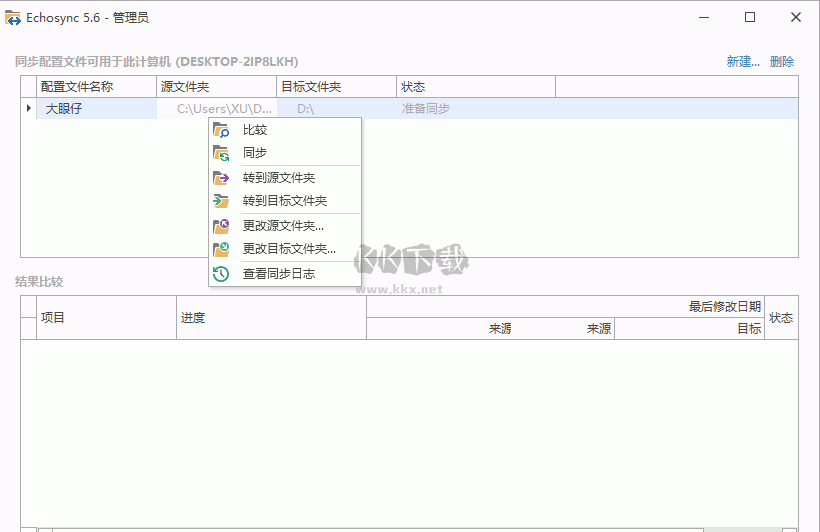Select the 大眼仔 profile name cell
Screen dimensions: 820x532
click(96, 109)
